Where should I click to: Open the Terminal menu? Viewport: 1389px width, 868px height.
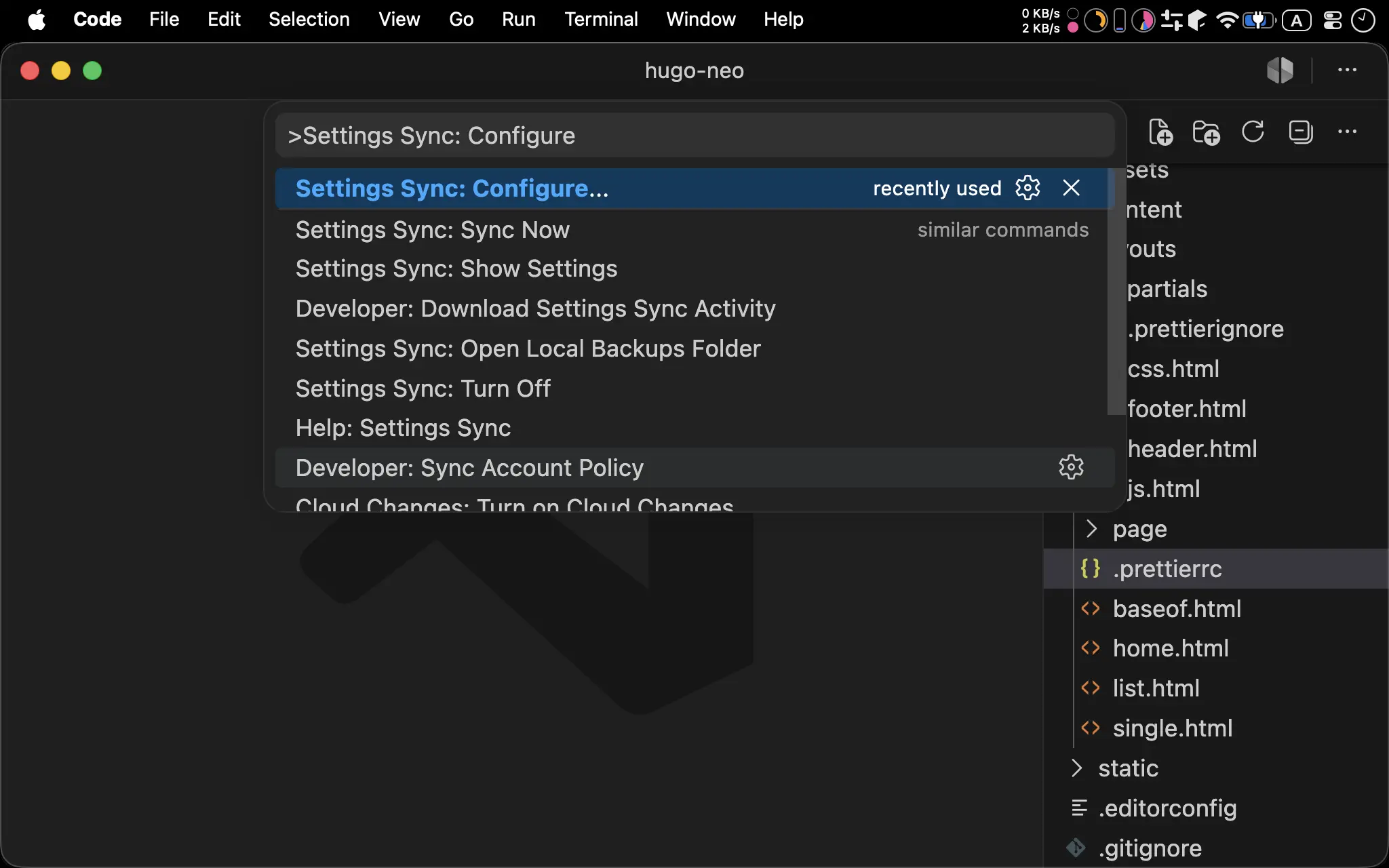point(602,20)
